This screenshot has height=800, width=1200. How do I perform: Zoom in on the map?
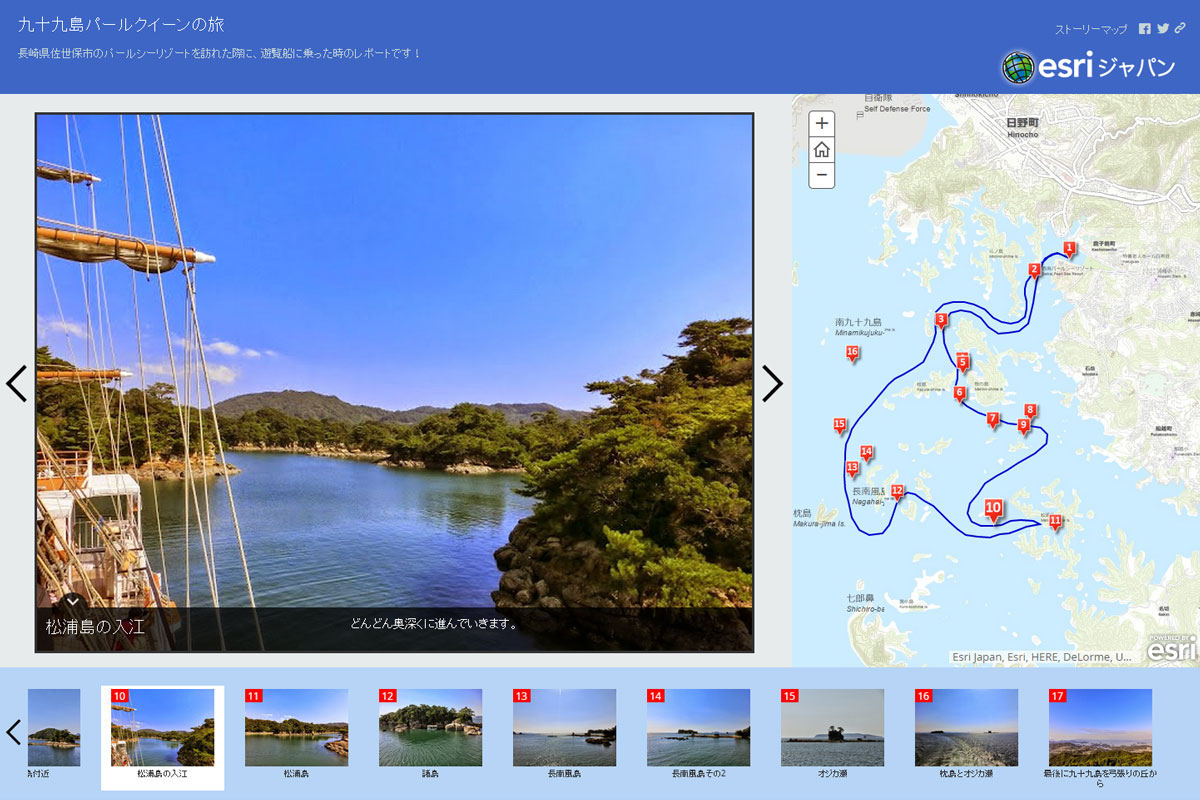(x=821, y=124)
